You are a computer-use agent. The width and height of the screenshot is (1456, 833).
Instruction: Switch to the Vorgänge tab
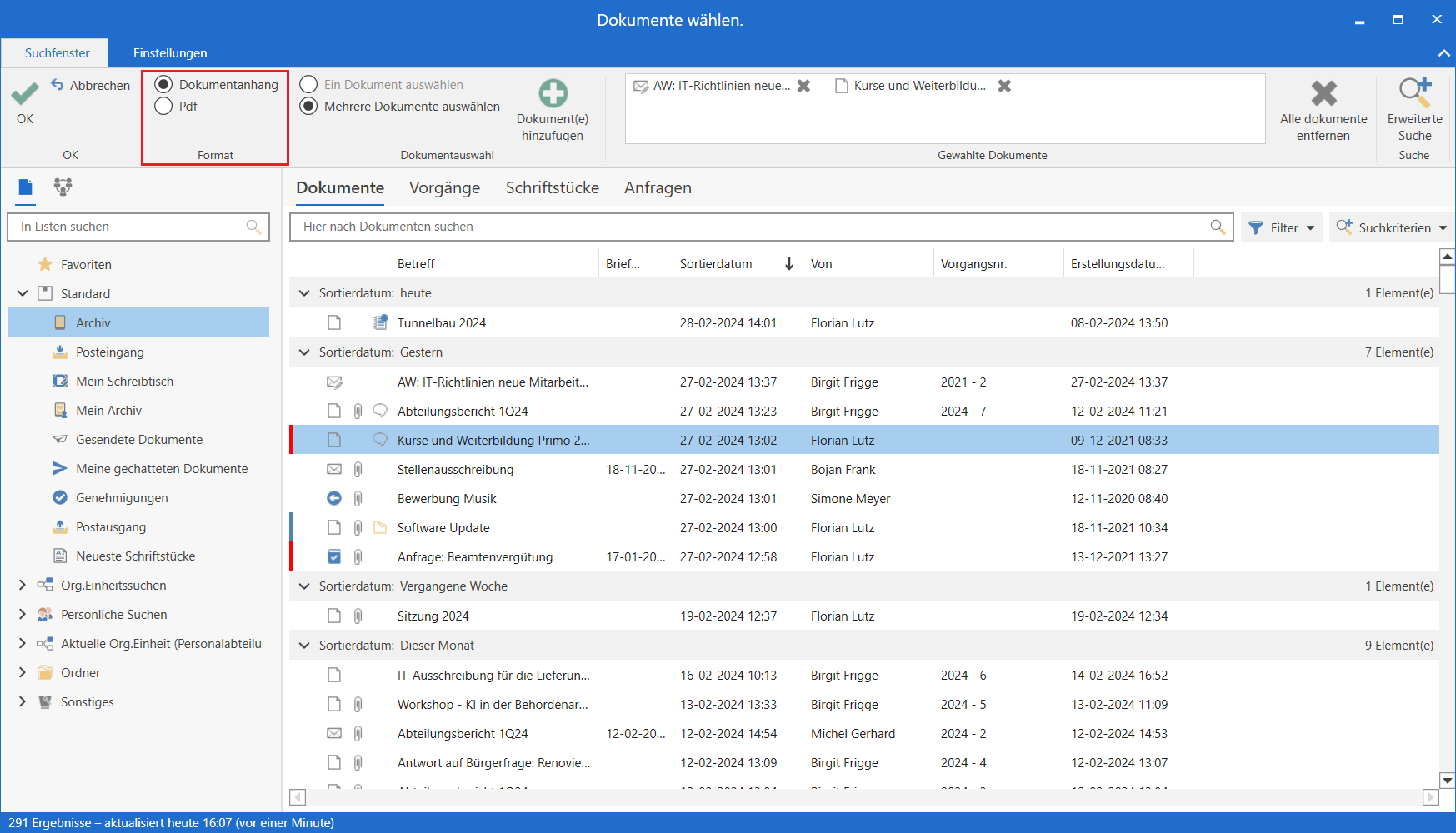(444, 187)
